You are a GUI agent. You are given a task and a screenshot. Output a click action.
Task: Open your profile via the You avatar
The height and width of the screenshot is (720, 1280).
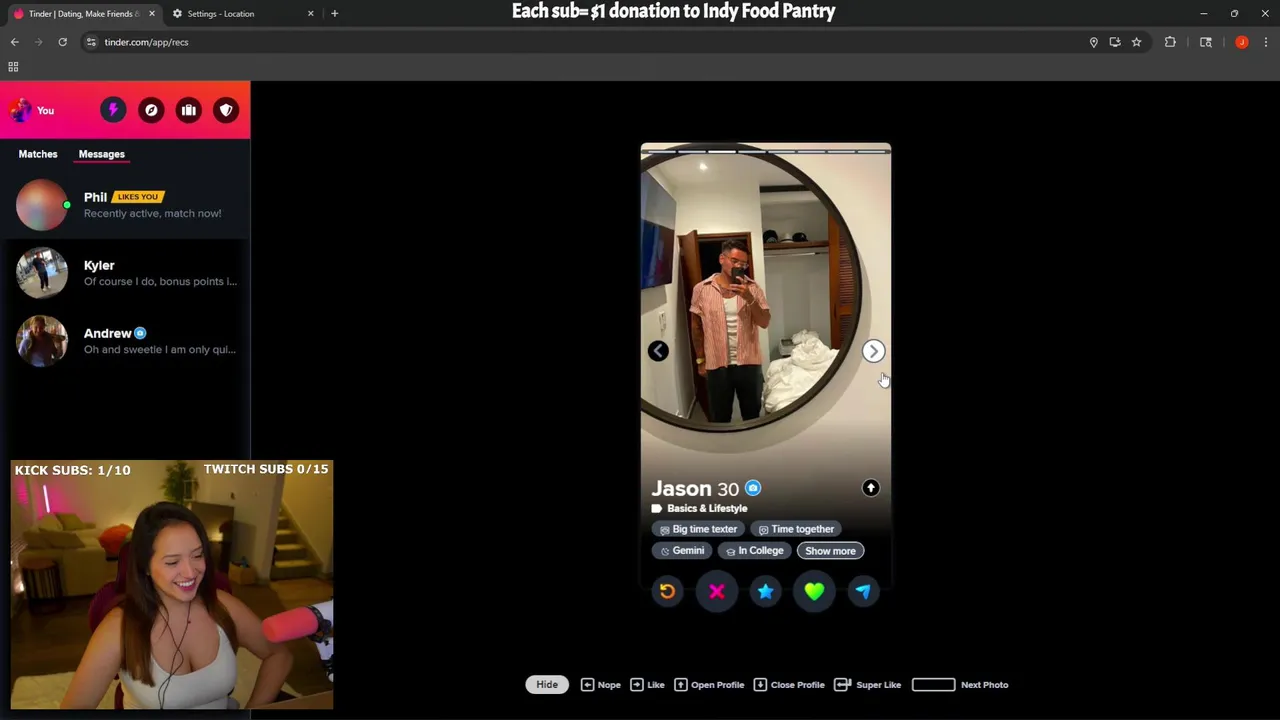click(x=33, y=110)
